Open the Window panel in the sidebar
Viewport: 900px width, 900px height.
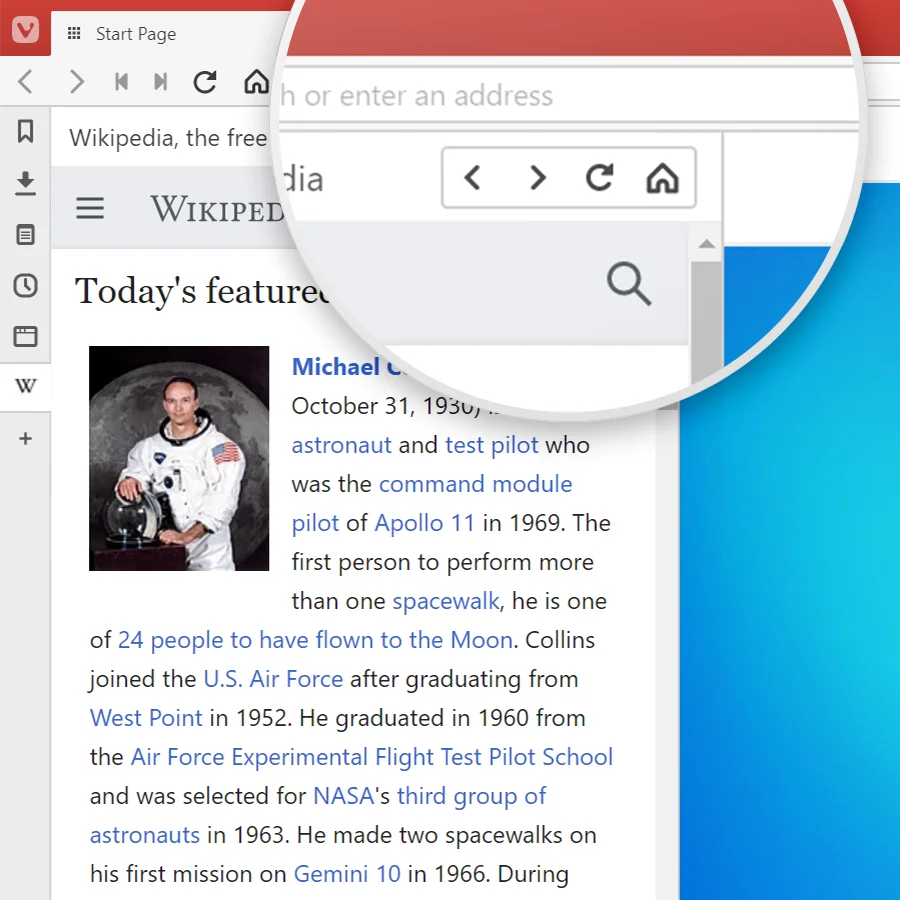click(x=26, y=336)
